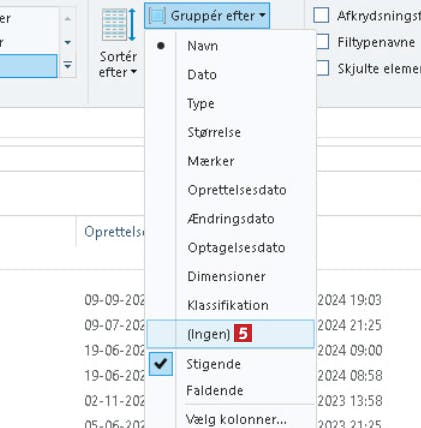Click the Sortér efter sorting icon
The image size is (421, 428).
pos(119,25)
